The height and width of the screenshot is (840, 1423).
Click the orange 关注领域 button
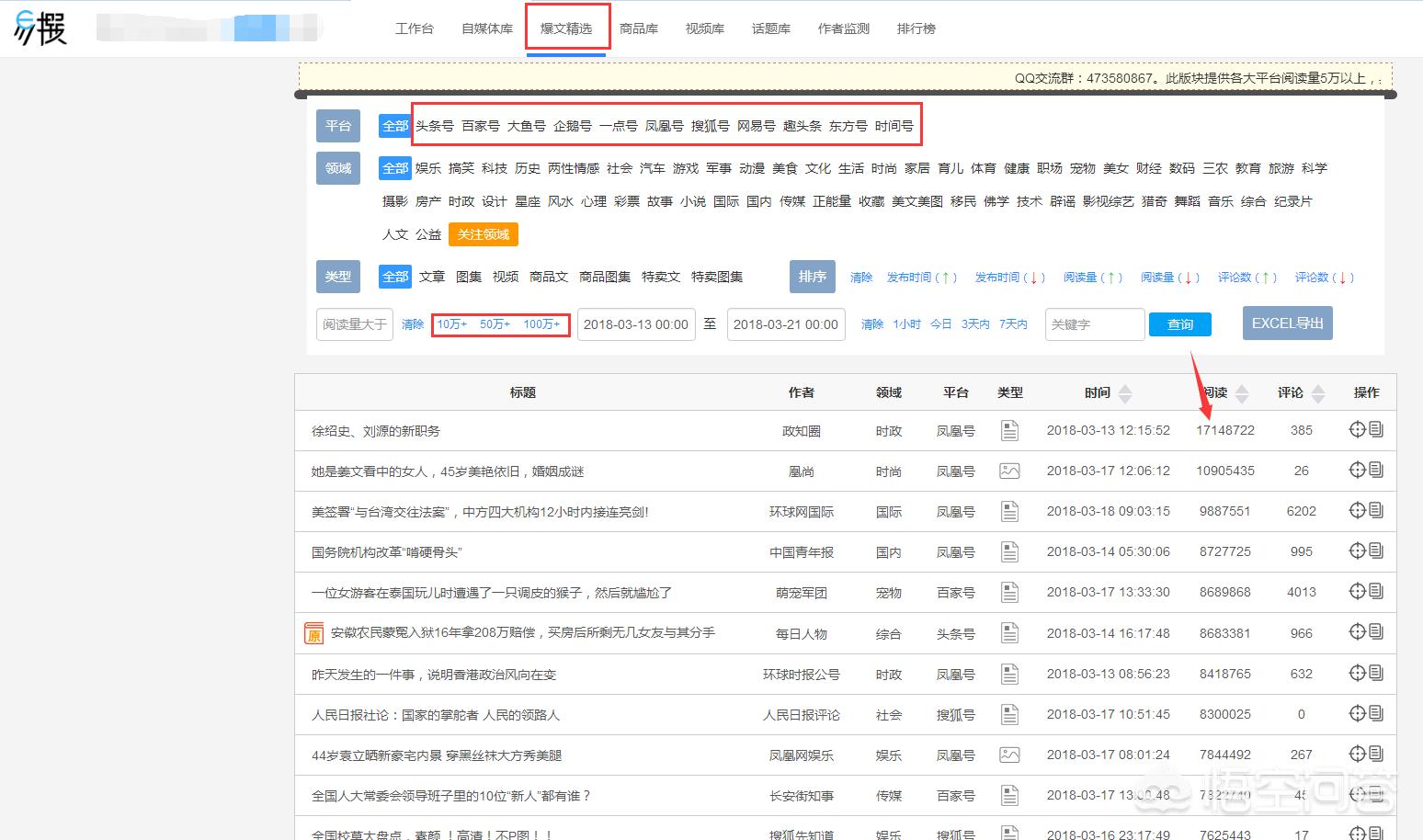(484, 234)
